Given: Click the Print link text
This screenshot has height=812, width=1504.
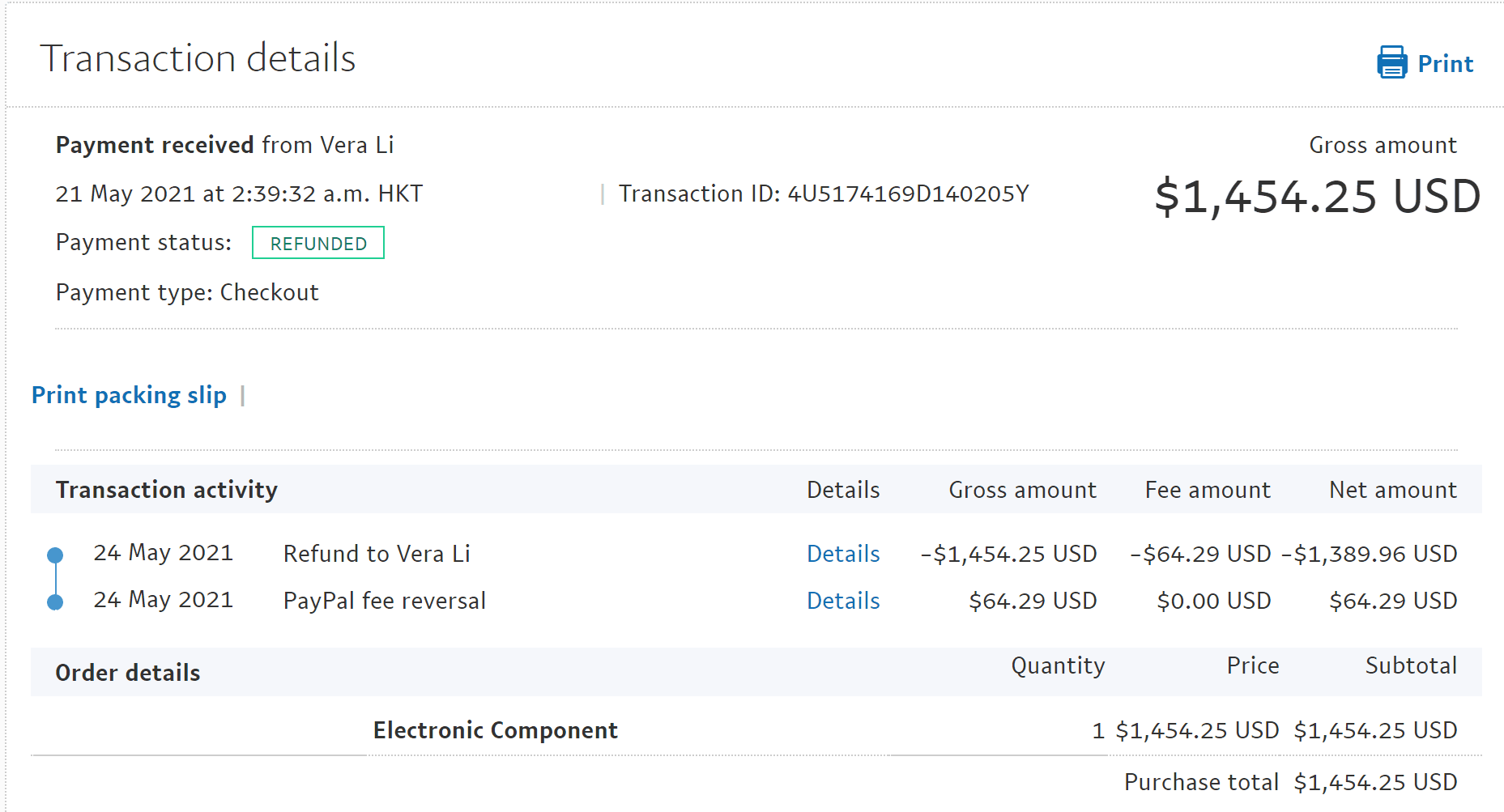Looking at the screenshot, I should [x=1445, y=64].
